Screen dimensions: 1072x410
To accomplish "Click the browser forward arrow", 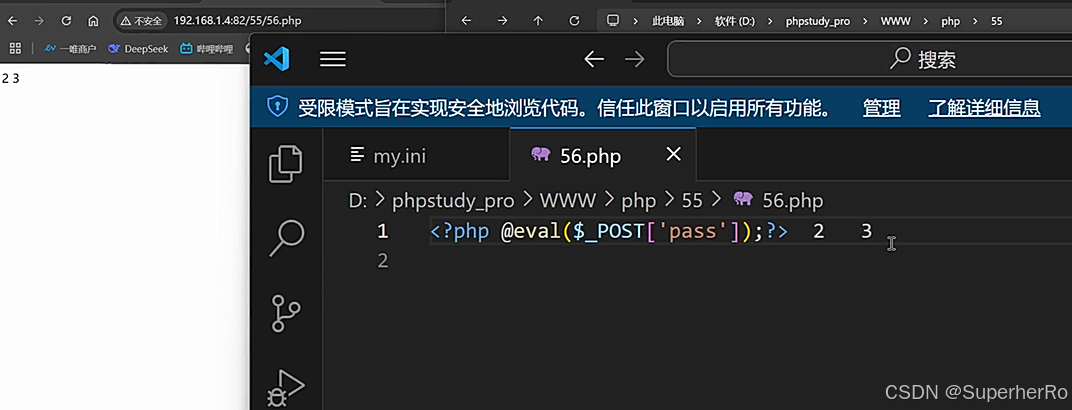I will click(39, 21).
